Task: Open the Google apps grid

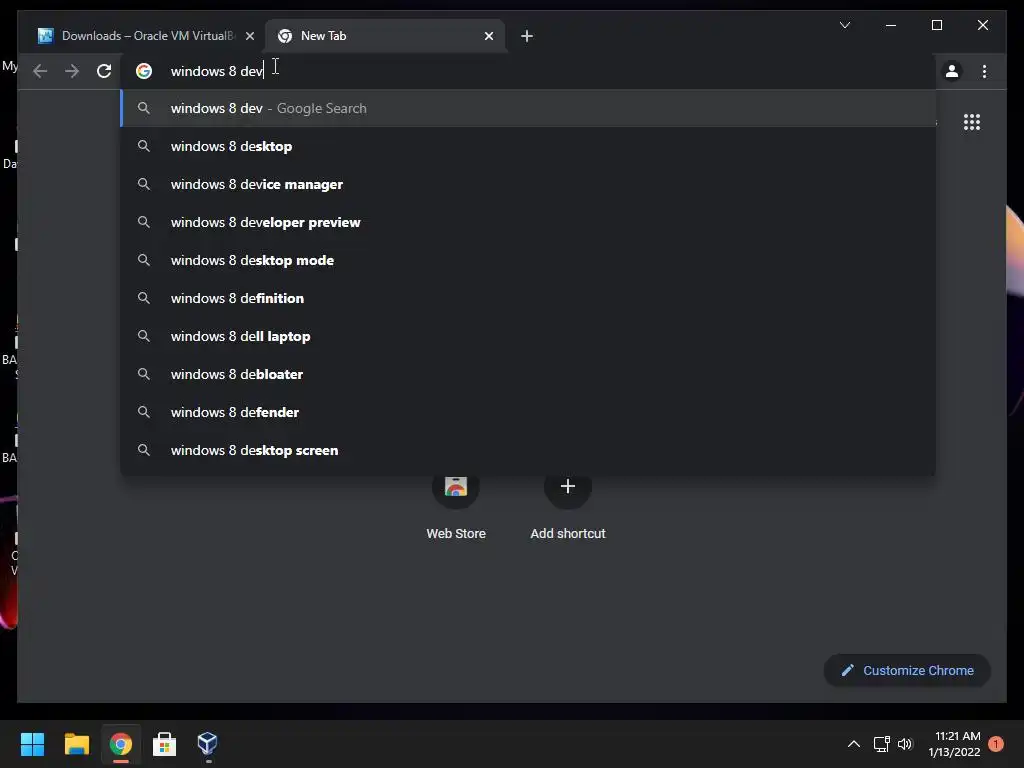Action: pyautogui.click(x=972, y=122)
